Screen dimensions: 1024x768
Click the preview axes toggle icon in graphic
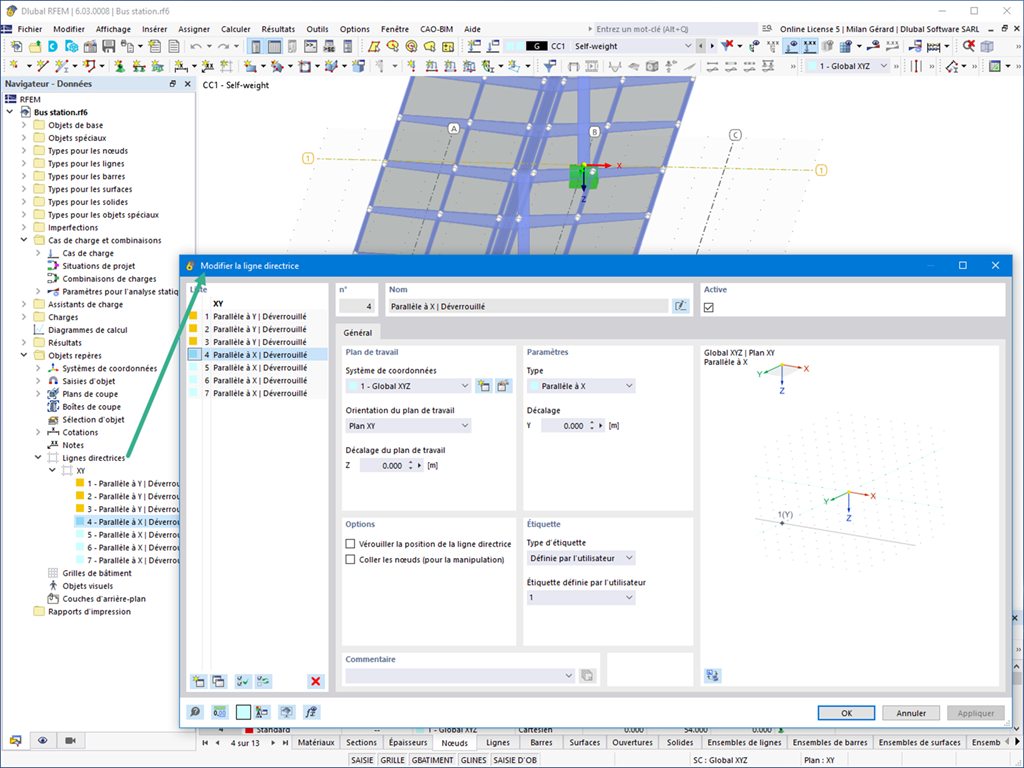pos(712,676)
